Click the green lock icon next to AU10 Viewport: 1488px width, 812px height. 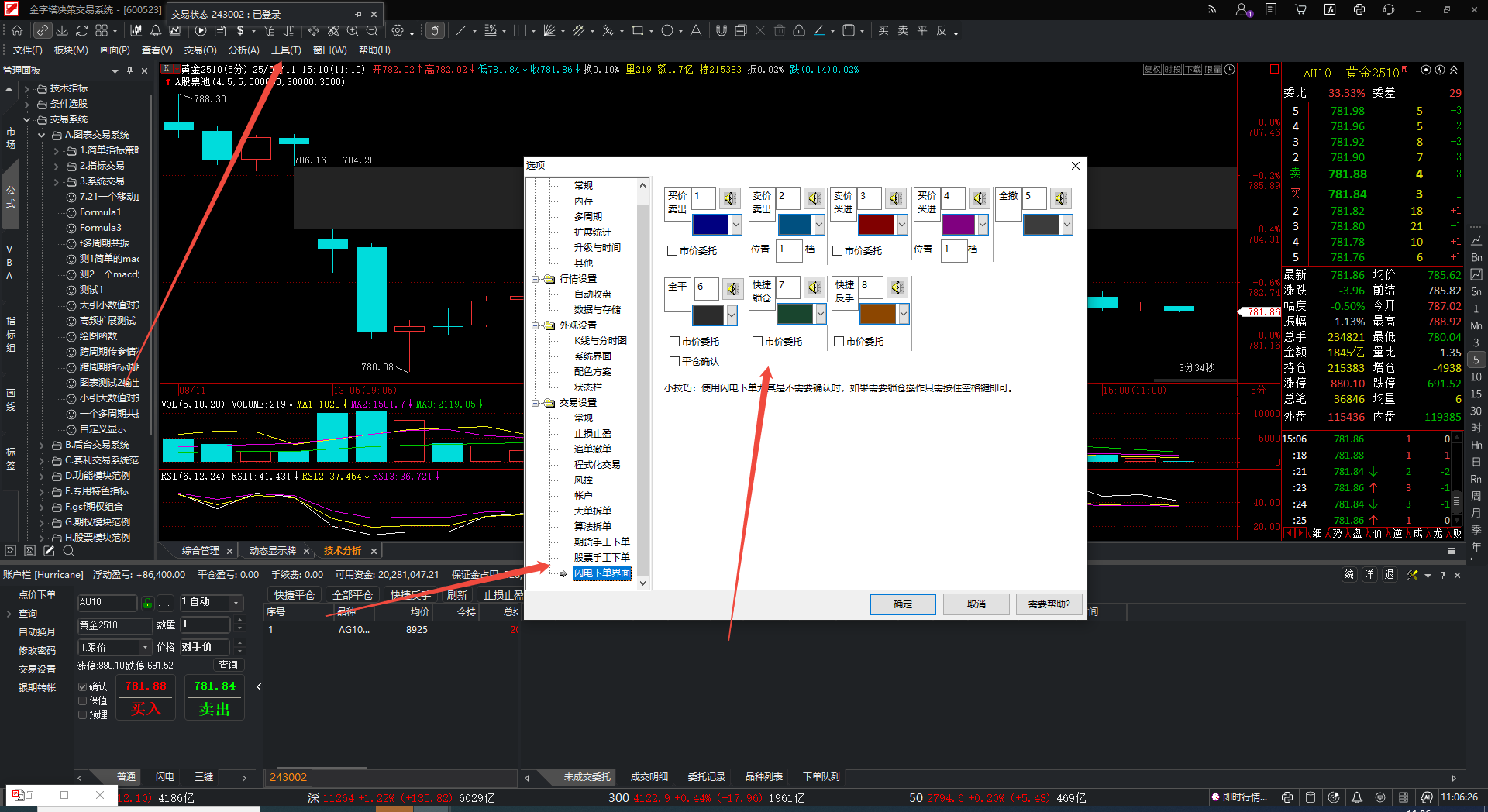(147, 602)
